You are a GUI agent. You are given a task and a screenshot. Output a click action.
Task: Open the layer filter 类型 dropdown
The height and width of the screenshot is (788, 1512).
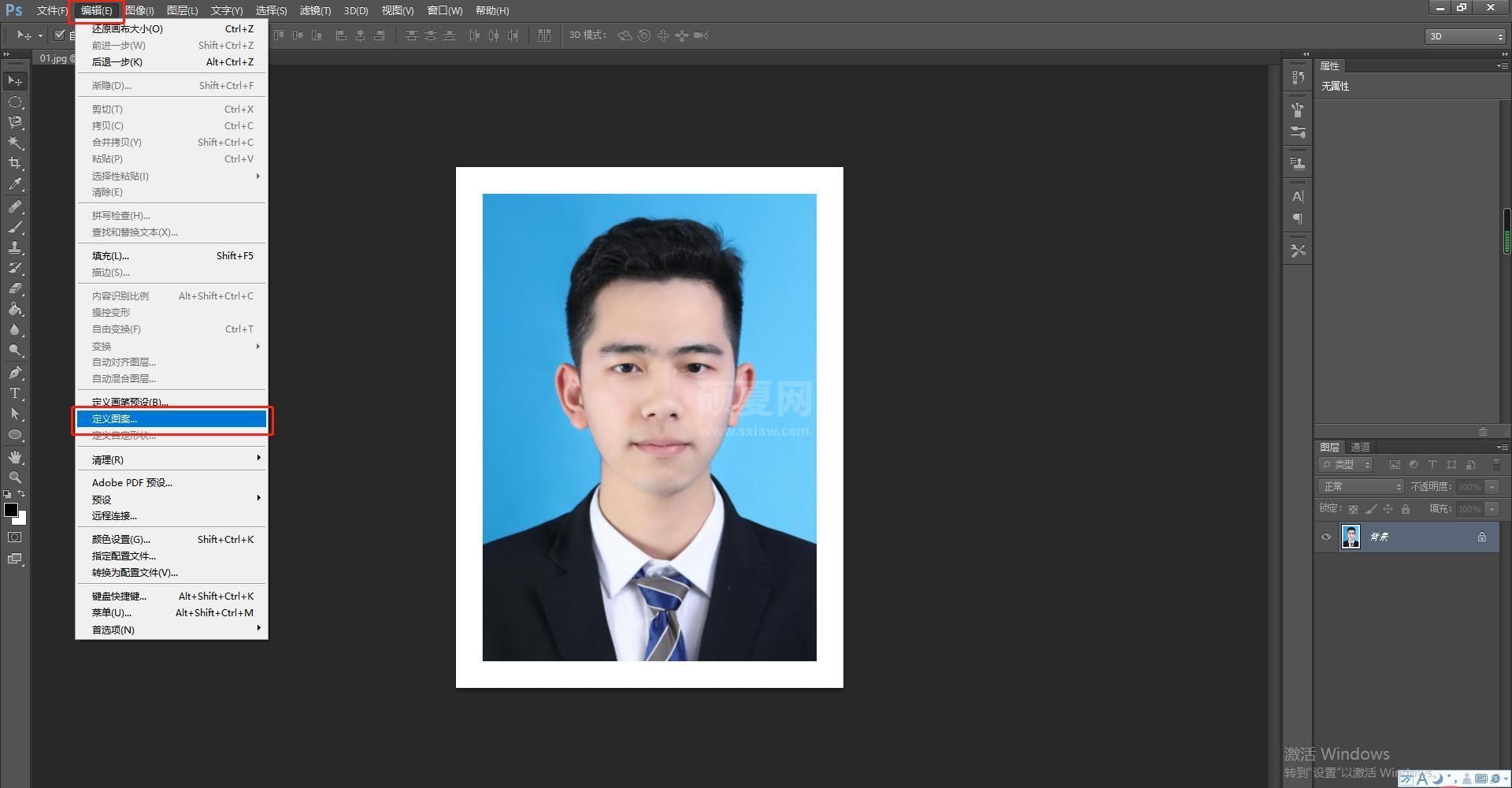click(x=1347, y=465)
